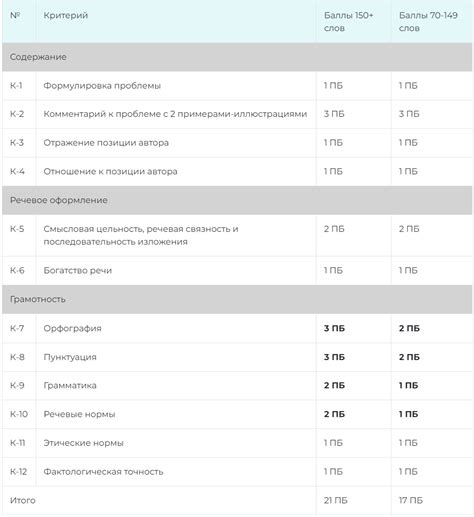
Task: Click the 21 ПБ total value
Action: pos(335,500)
